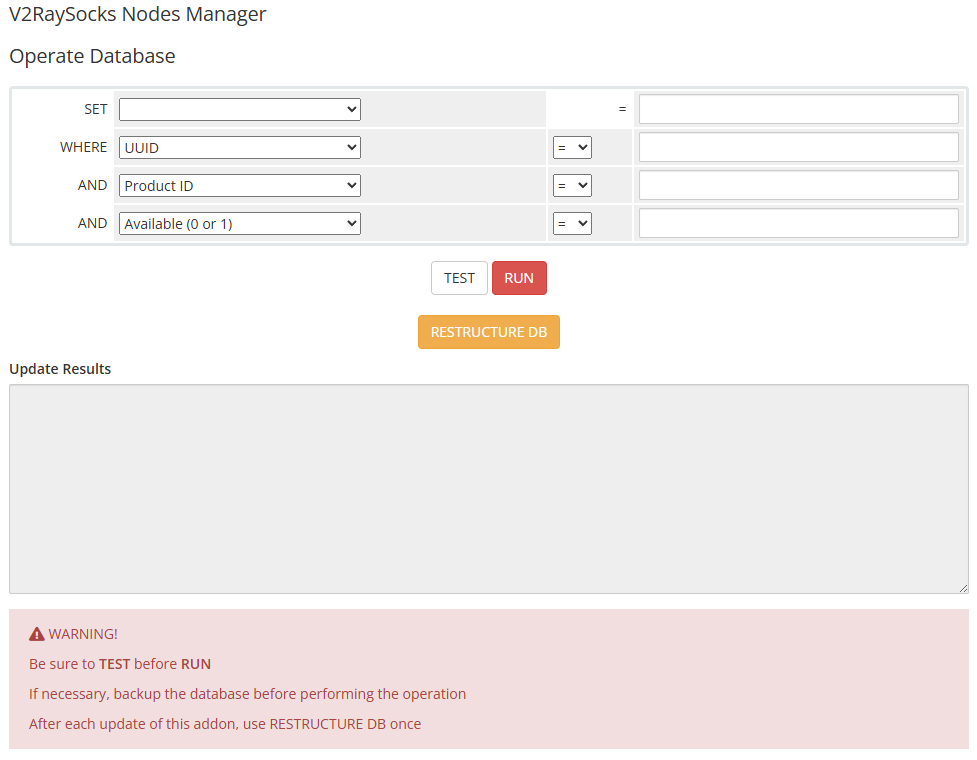Viewport: 977px width, 760px height.
Task: Focus the Product ID value input
Action: (x=798, y=185)
